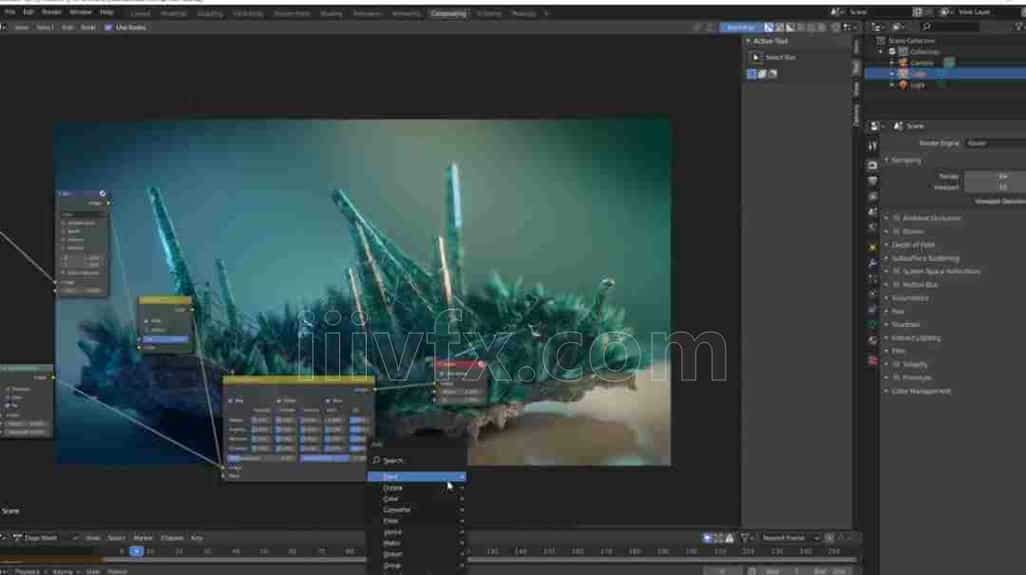Open the File menu

10,12
